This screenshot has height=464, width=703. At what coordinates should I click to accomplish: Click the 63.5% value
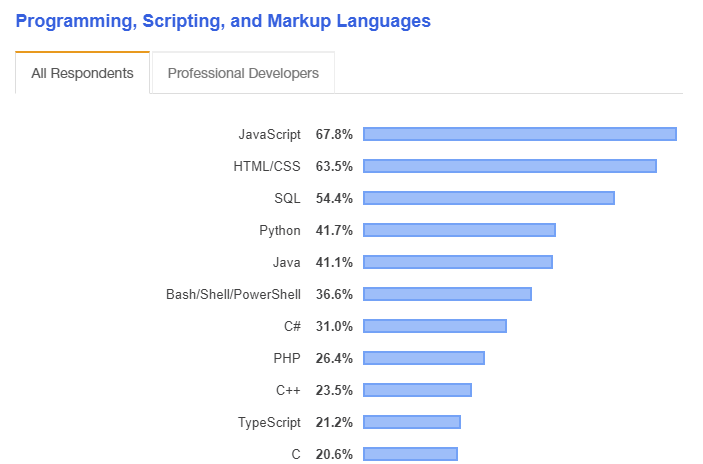click(x=334, y=166)
